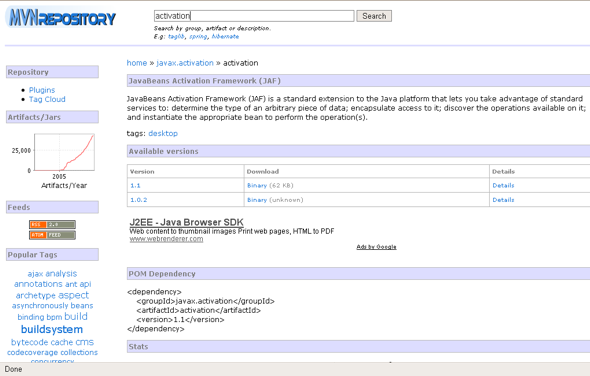
Task: Select the bytecode popular tag
Action: [29, 342]
